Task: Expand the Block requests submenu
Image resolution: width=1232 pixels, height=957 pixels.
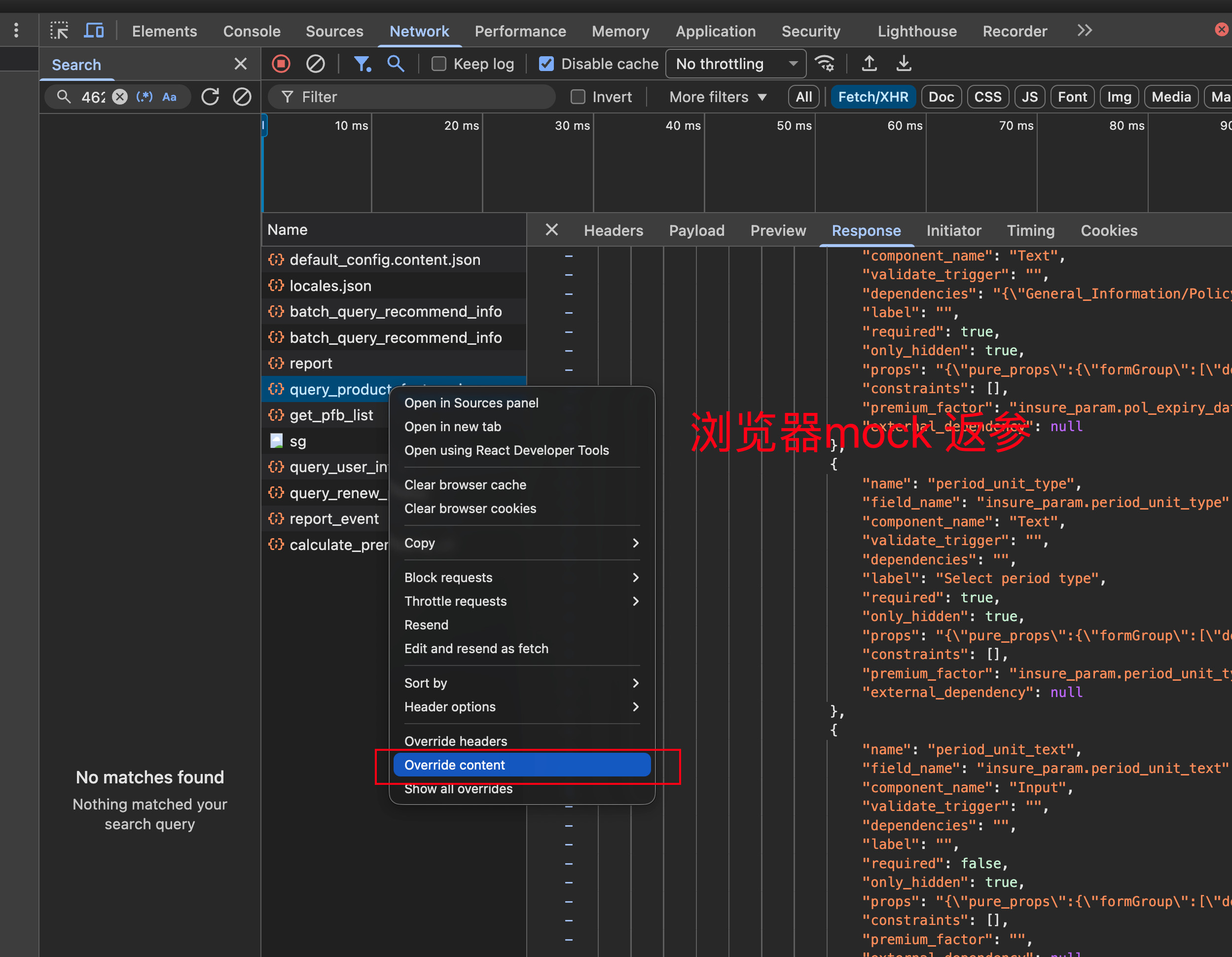Action: (x=522, y=577)
